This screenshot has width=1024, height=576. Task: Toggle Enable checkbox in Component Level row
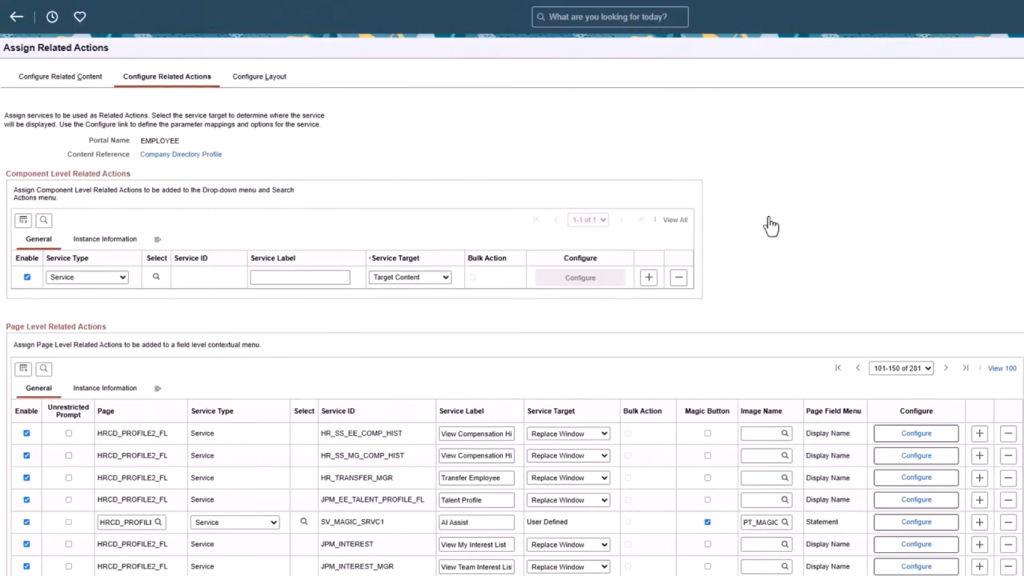pos(27,277)
